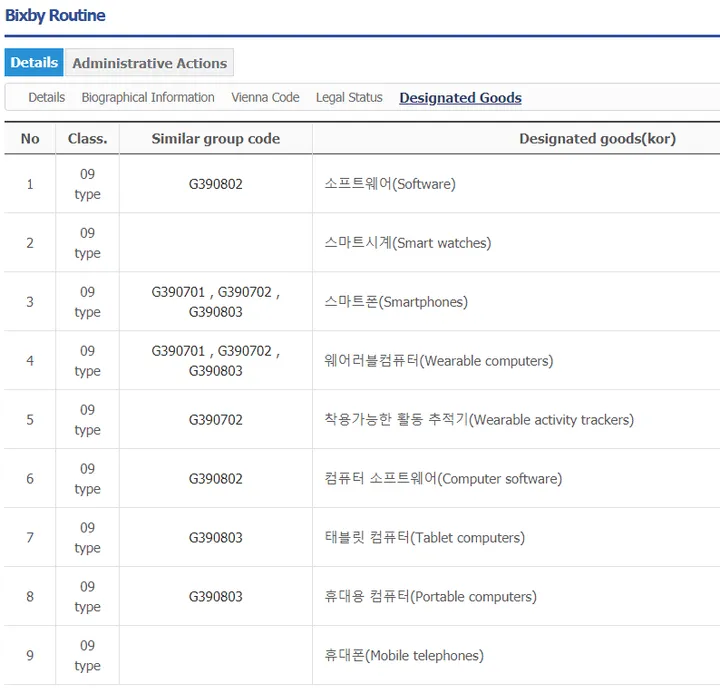
Task: Open the Legal Status section
Action: click(349, 97)
